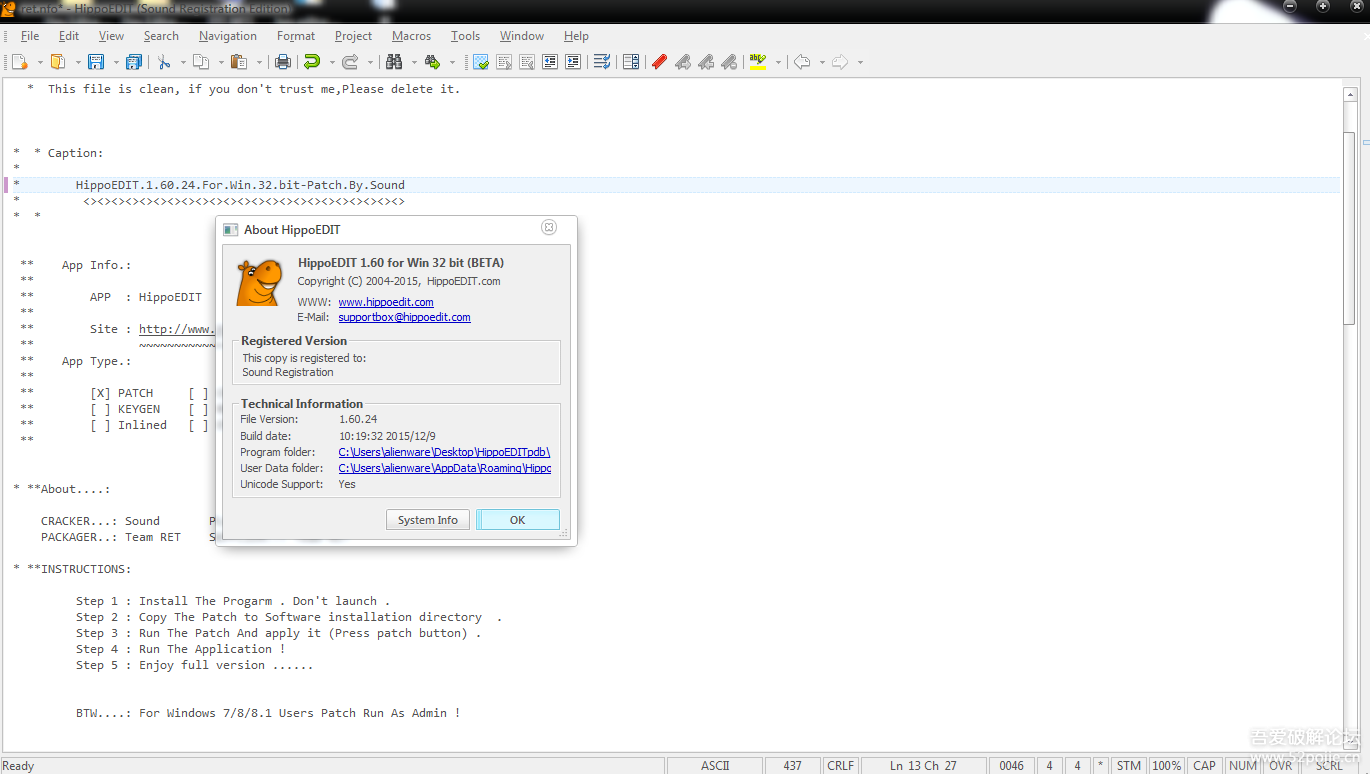Open the Navigation menu

(228, 36)
